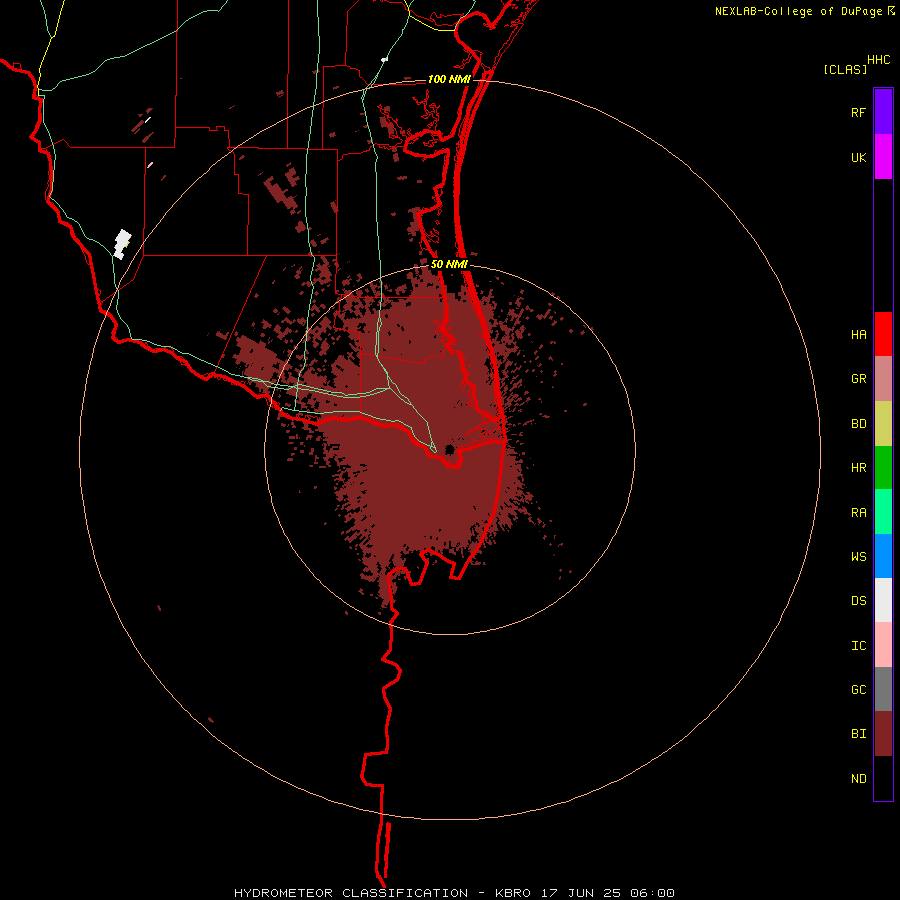Click the 50 NMI range ring label
Image resolution: width=900 pixels, height=900 pixels.
[449, 264]
